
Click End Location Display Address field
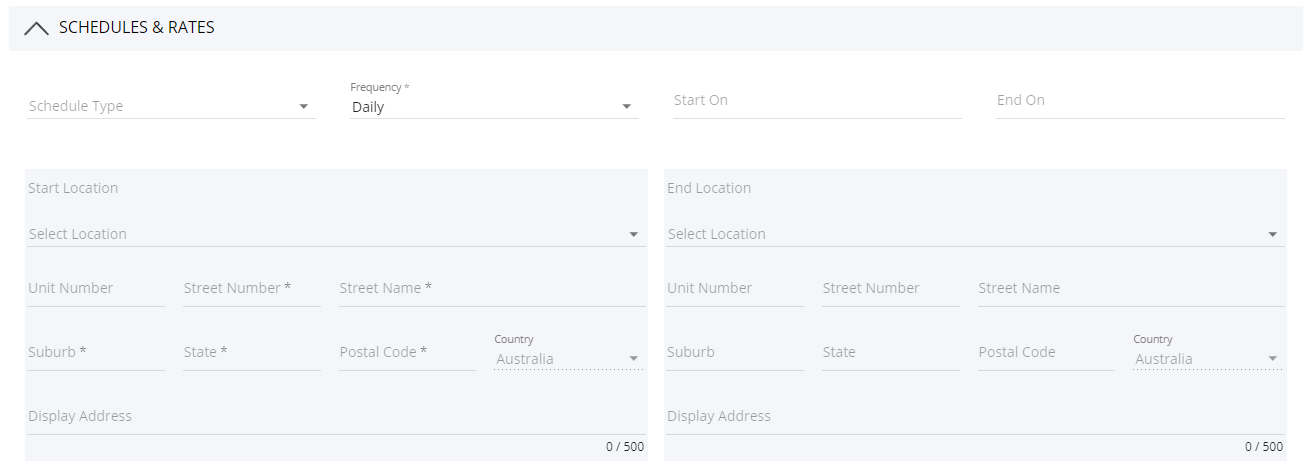click(973, 416)
